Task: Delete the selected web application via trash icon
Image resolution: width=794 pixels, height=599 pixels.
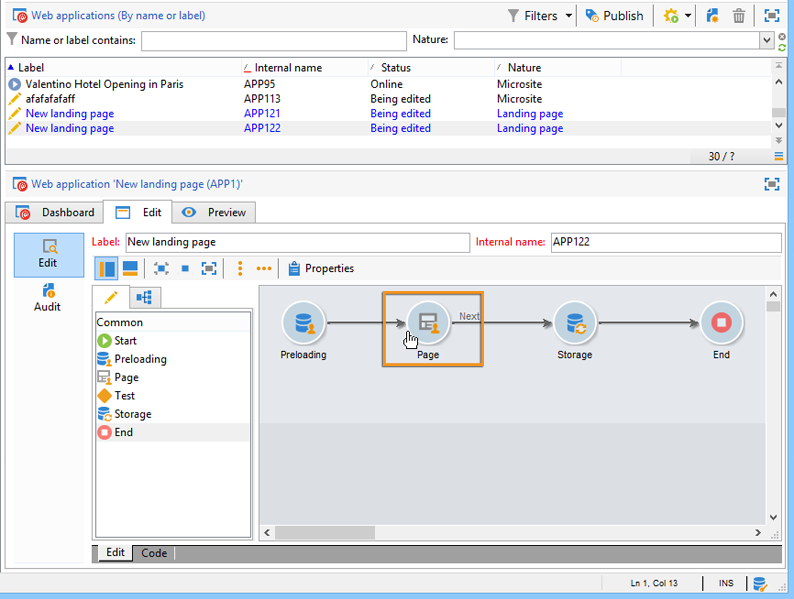Action: click(739, 16)
